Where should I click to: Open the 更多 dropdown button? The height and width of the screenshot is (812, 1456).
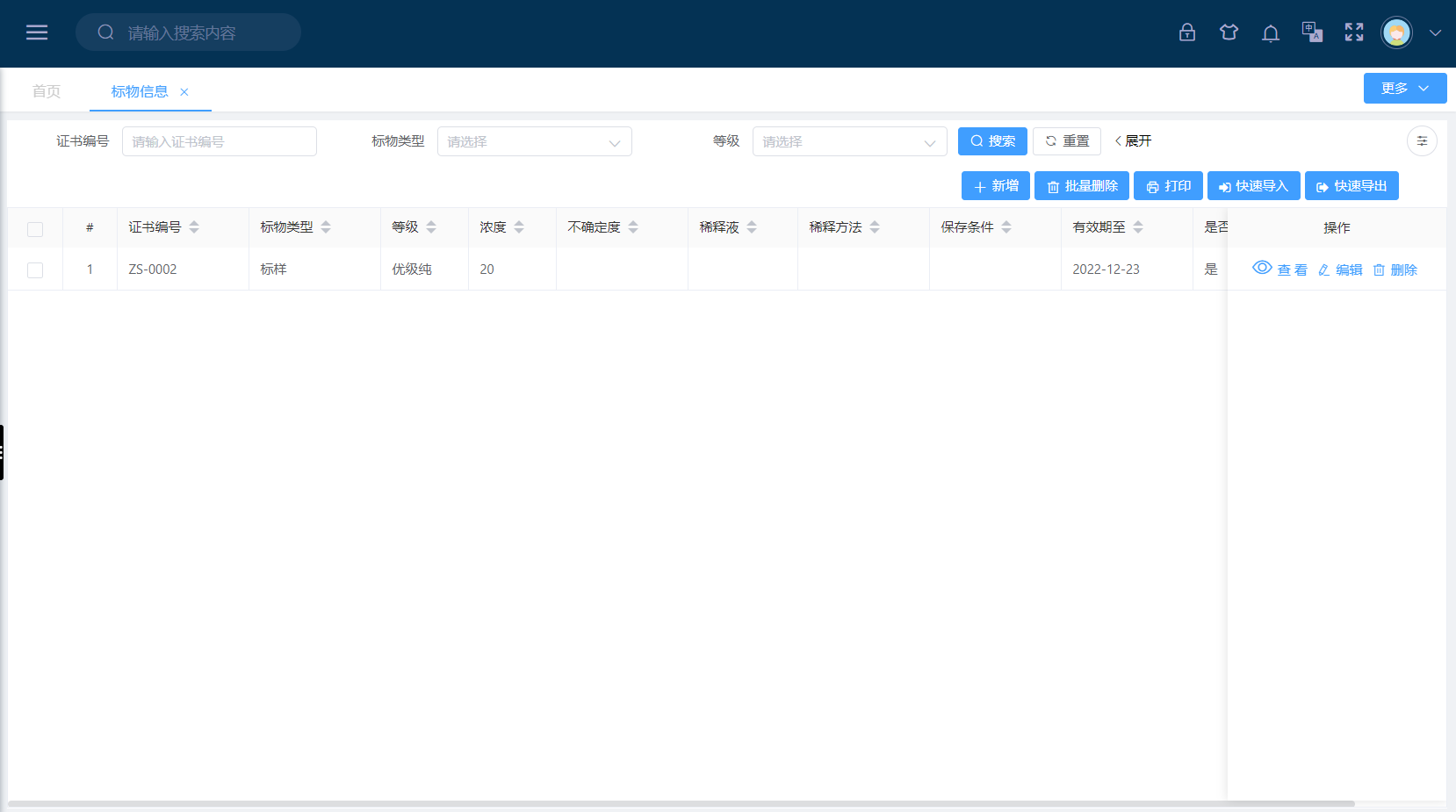click(x=1405, y=88)
